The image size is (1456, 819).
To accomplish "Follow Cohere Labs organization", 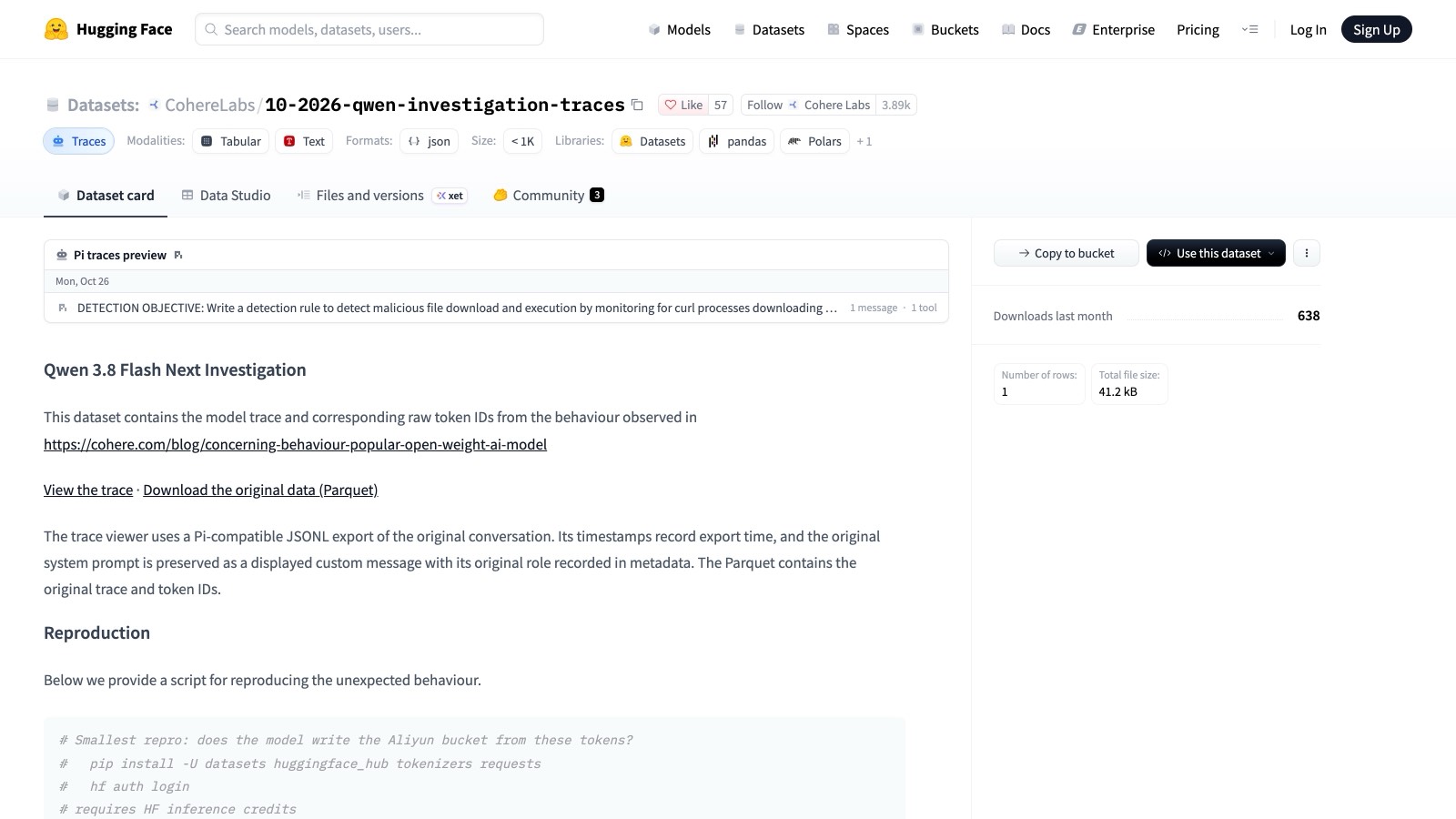I will point(808,105).
